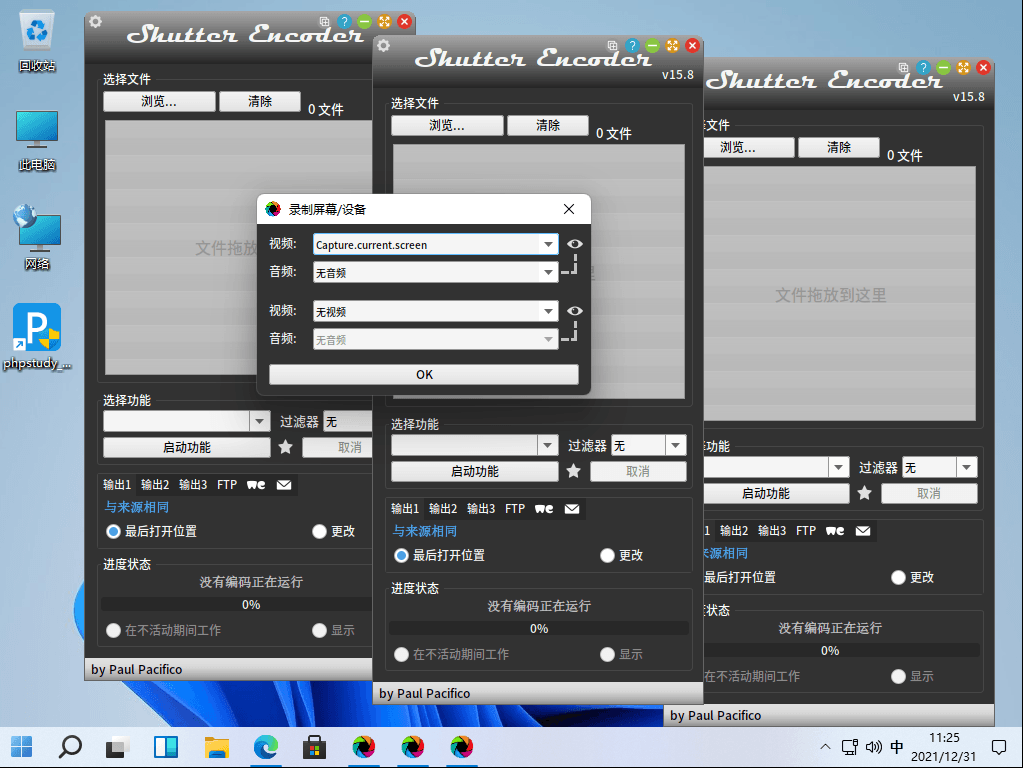Expand function dropdown in left window
This screenshot has height=768, width=1023.
pyautogui.click(x=259, y=422)
